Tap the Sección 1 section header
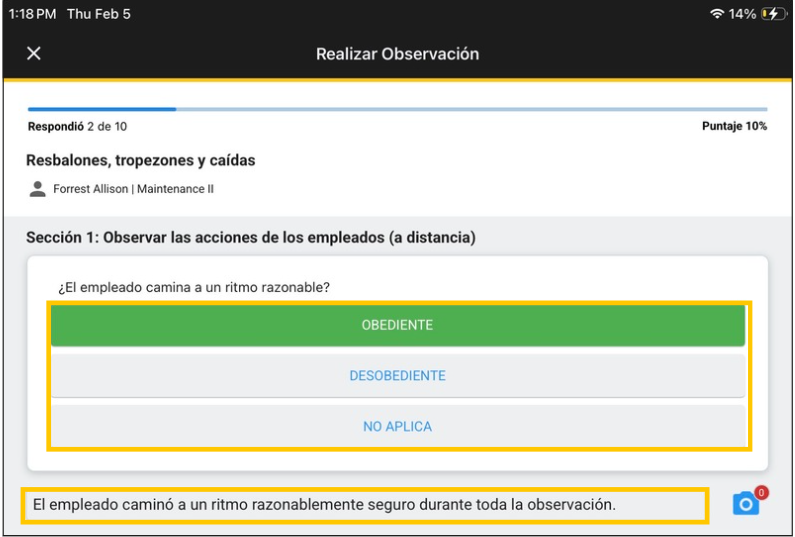 click(250, 238)
